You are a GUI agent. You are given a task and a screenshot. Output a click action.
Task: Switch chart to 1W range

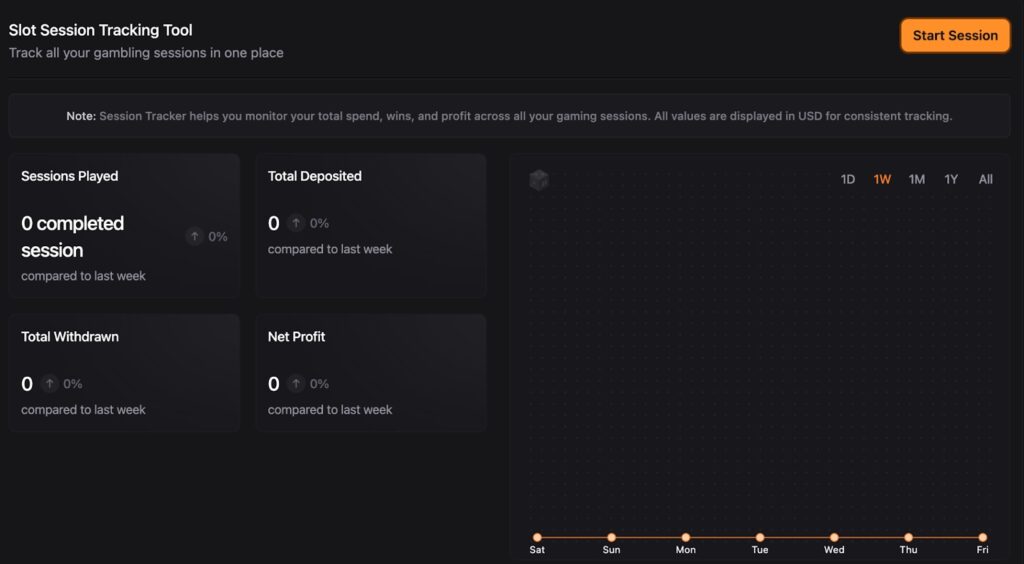click(x=882, y=180)
